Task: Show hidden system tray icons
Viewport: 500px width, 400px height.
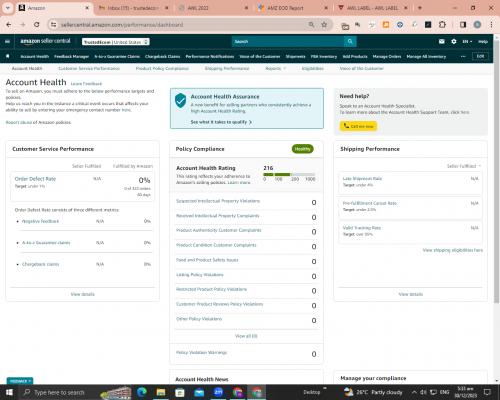Action: (414, 392)
